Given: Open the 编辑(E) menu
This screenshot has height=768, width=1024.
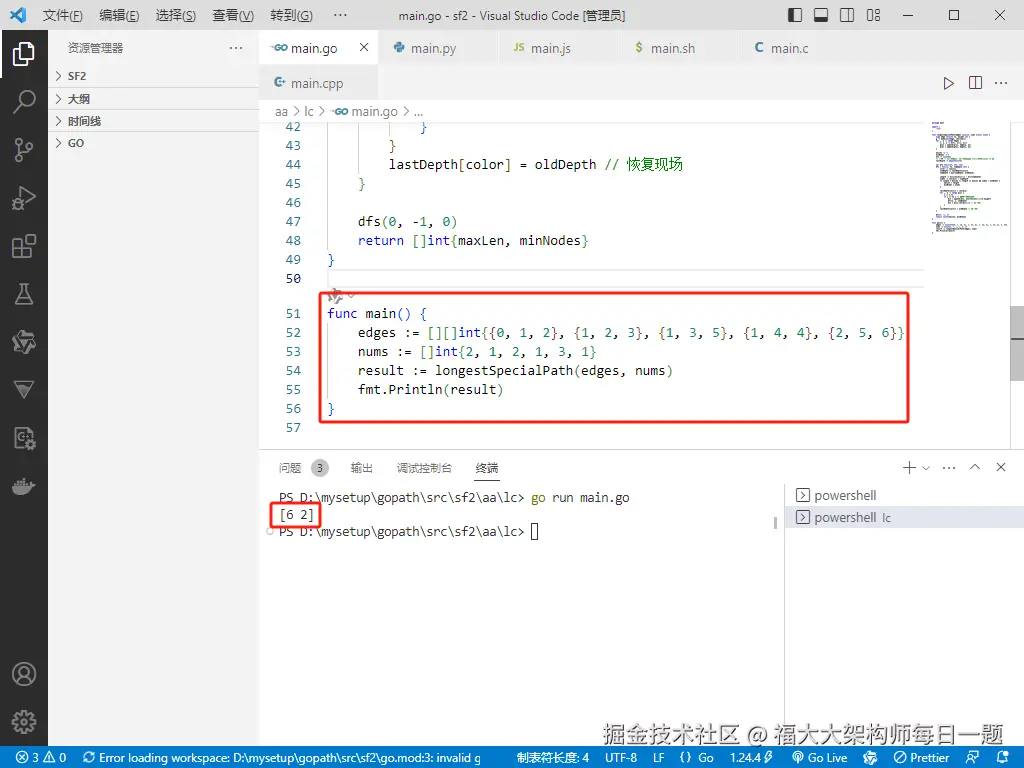Looking at the screenshot, I should click(119, 15).
